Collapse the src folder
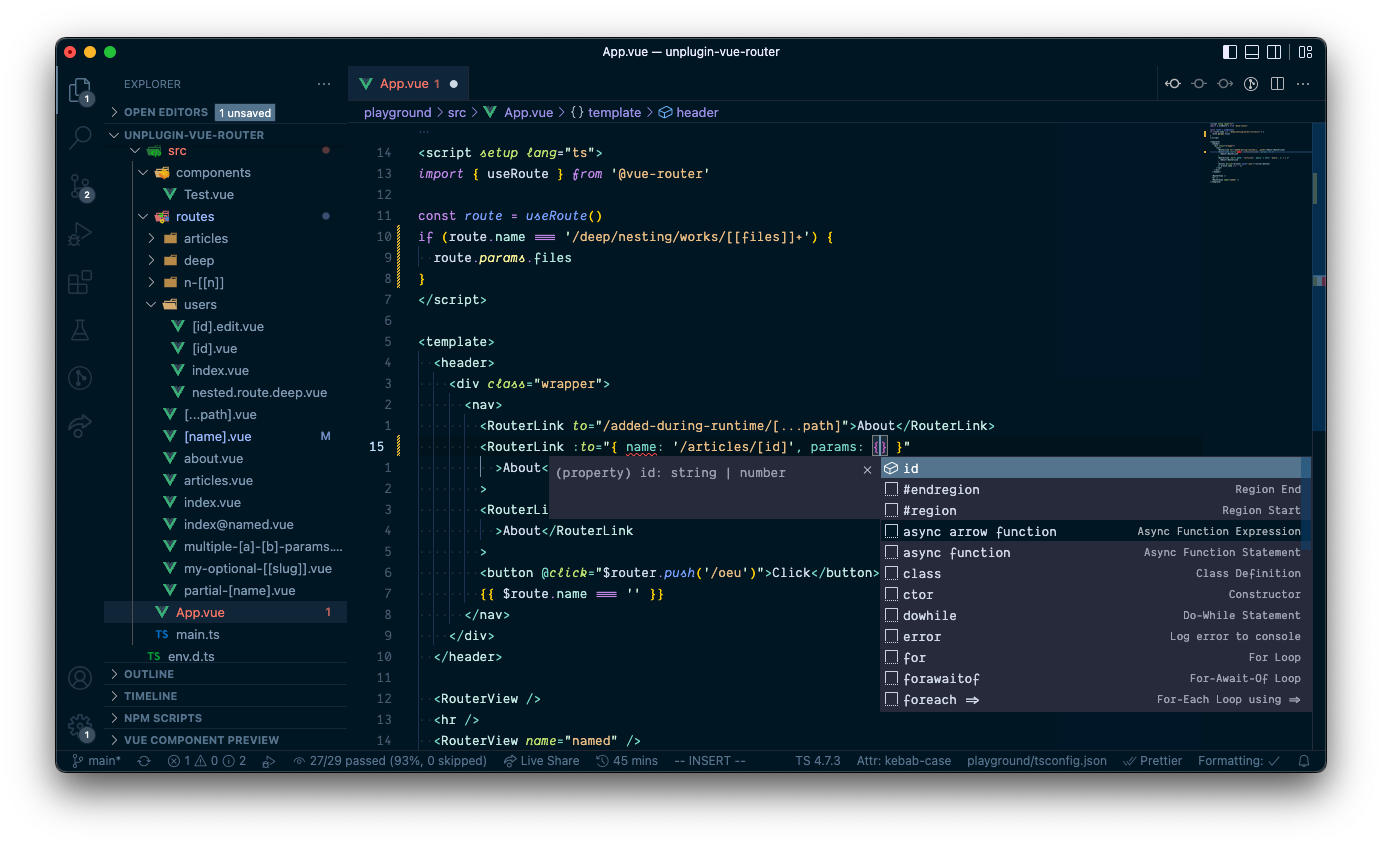Image resolution: width=1382 pixels, height=846 pixels. pyautogui.click(x=225, y=151)
